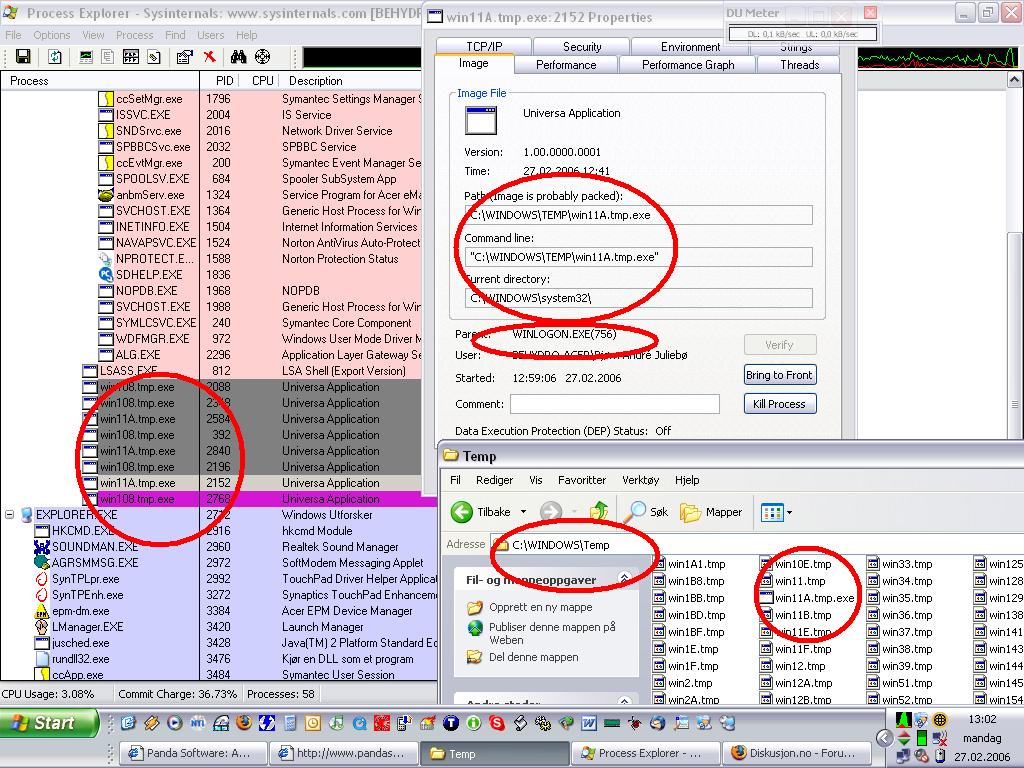
Task: Click the Start button
Action: [48, 723]
